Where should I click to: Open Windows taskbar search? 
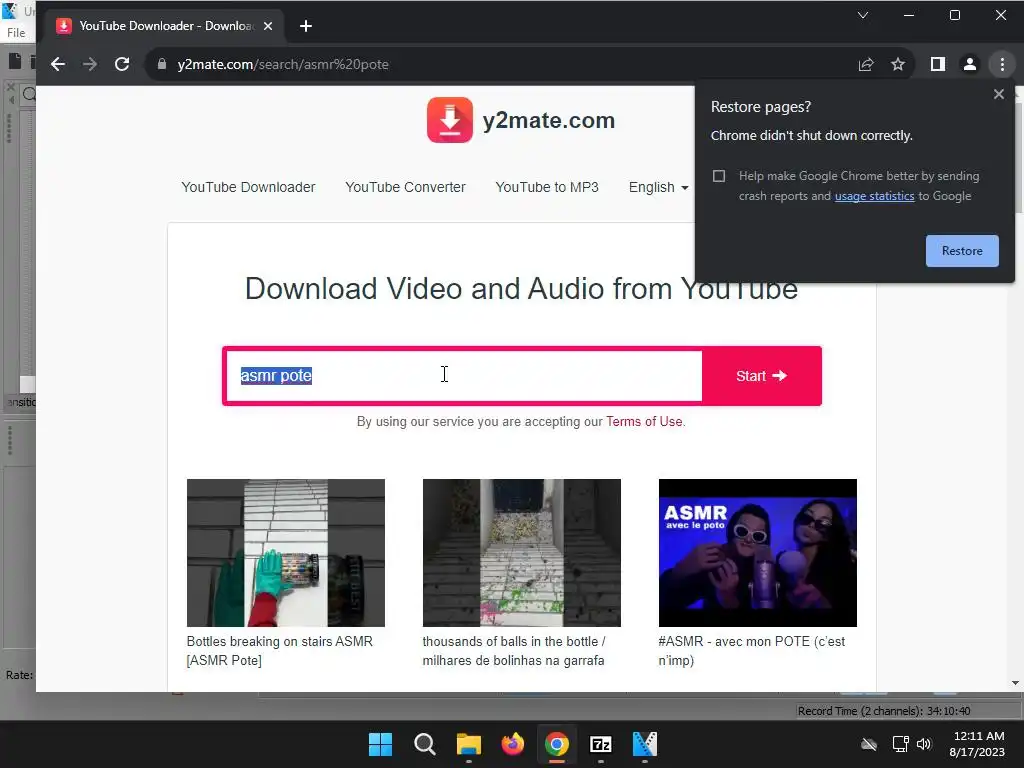click(x=424, y=744)
